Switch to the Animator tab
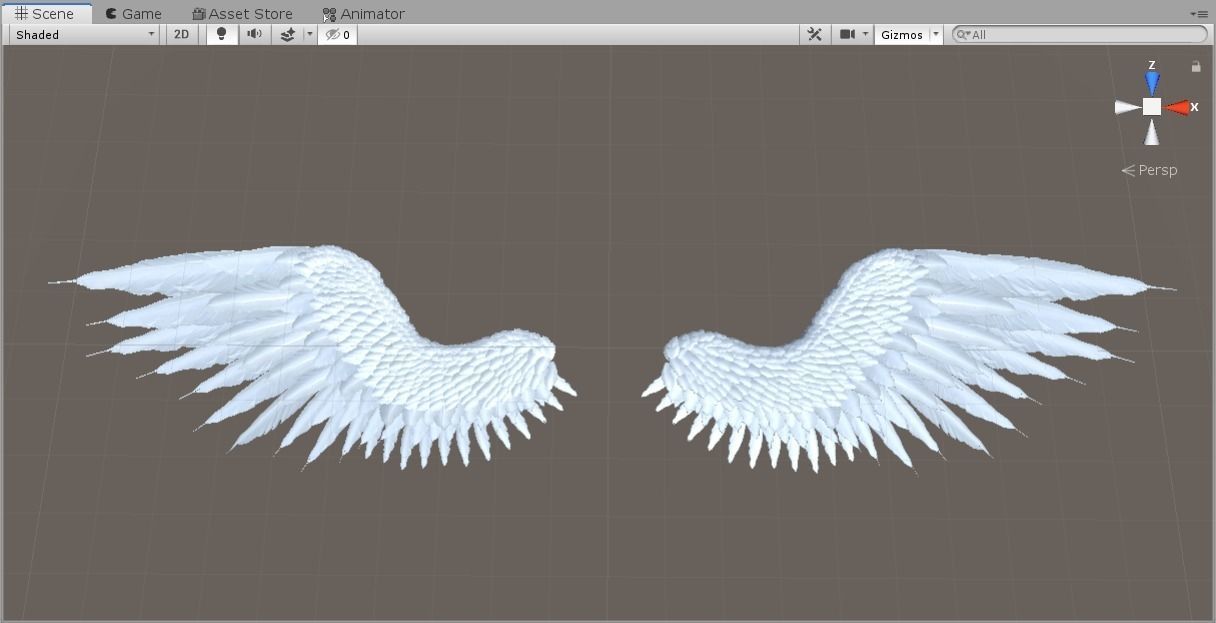The width and height of the screenshot is (1216, 623). coord(364,14)
